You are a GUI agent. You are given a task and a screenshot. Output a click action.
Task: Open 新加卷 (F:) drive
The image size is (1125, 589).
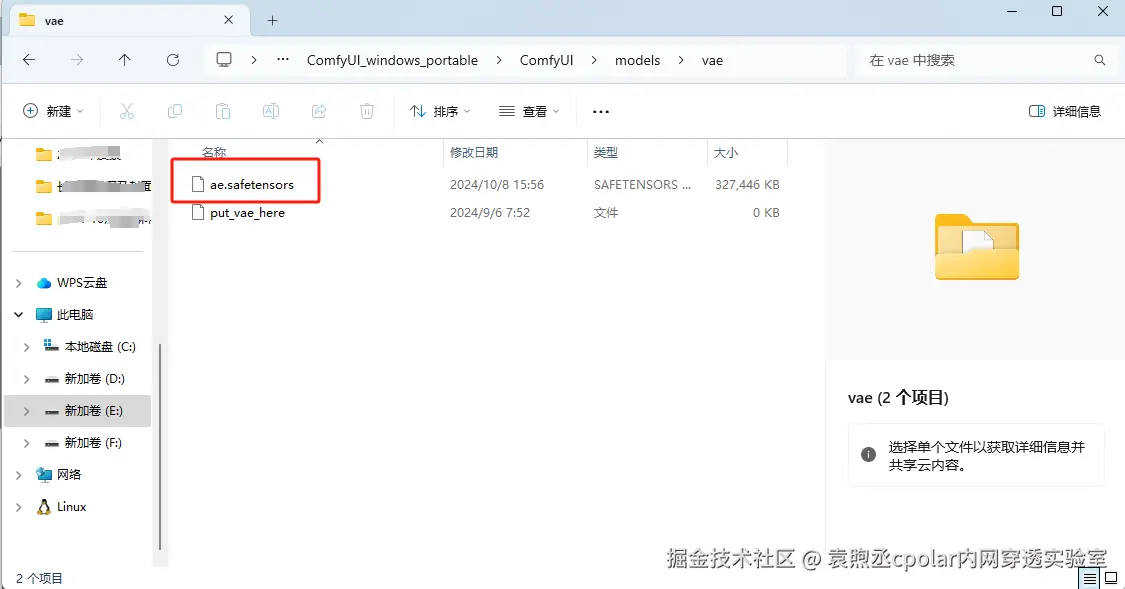click(93, 443)
